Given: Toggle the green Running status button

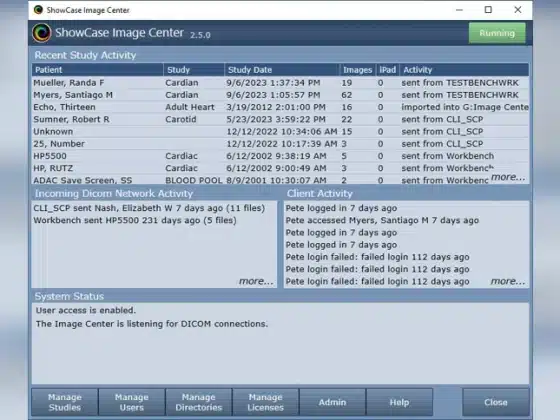Looking at the screenshot, I should click(497, 33).
